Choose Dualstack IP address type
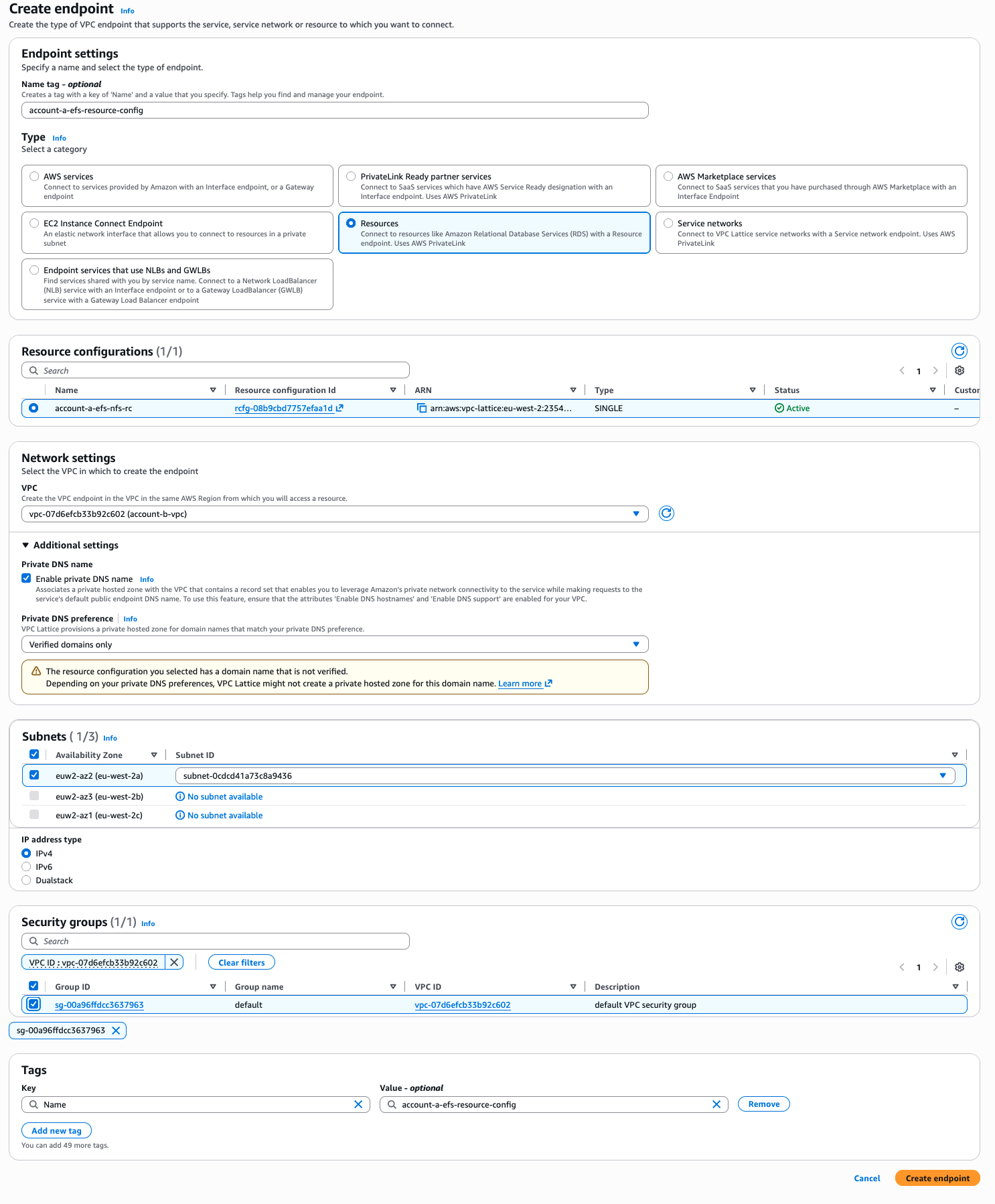This screenshot has width=995, height=1204. point(26,880)
